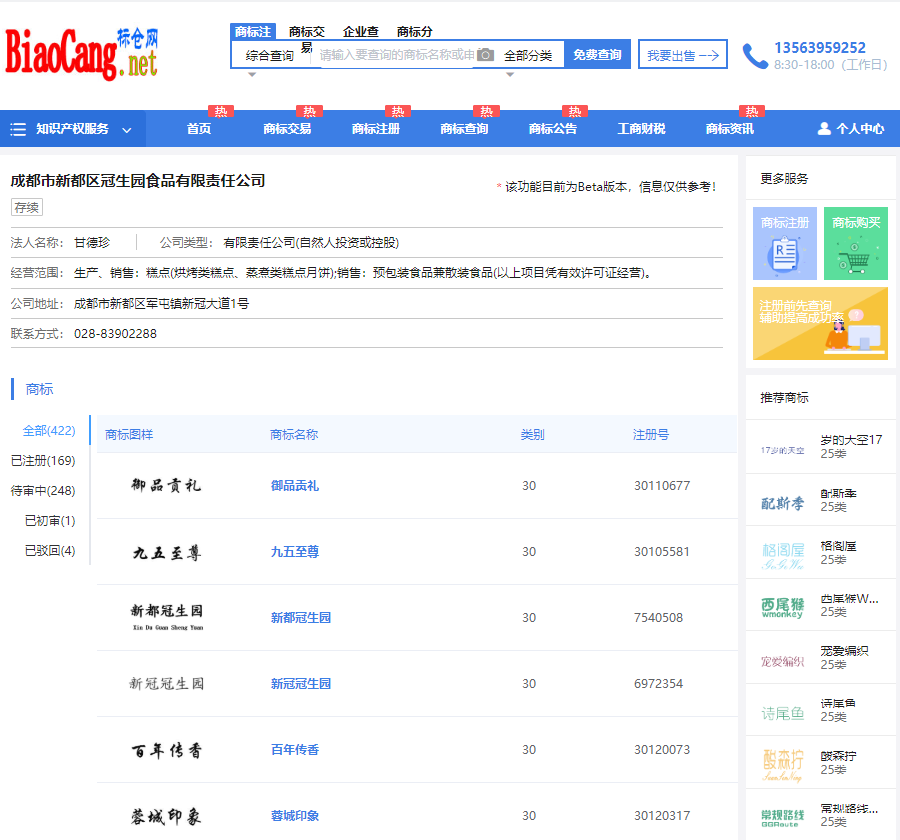
Task: Open 工商财税 in the navigation bar
Action: [641, 129]
